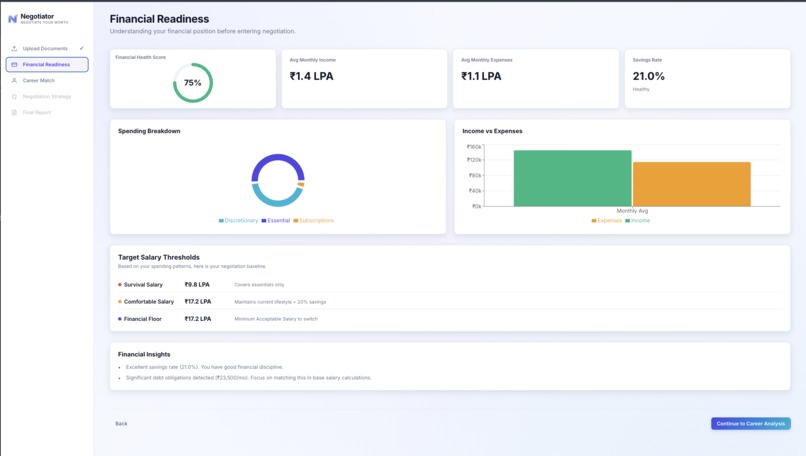
Task: Click the Monthly Avg axis label
Action: point(632,211)
